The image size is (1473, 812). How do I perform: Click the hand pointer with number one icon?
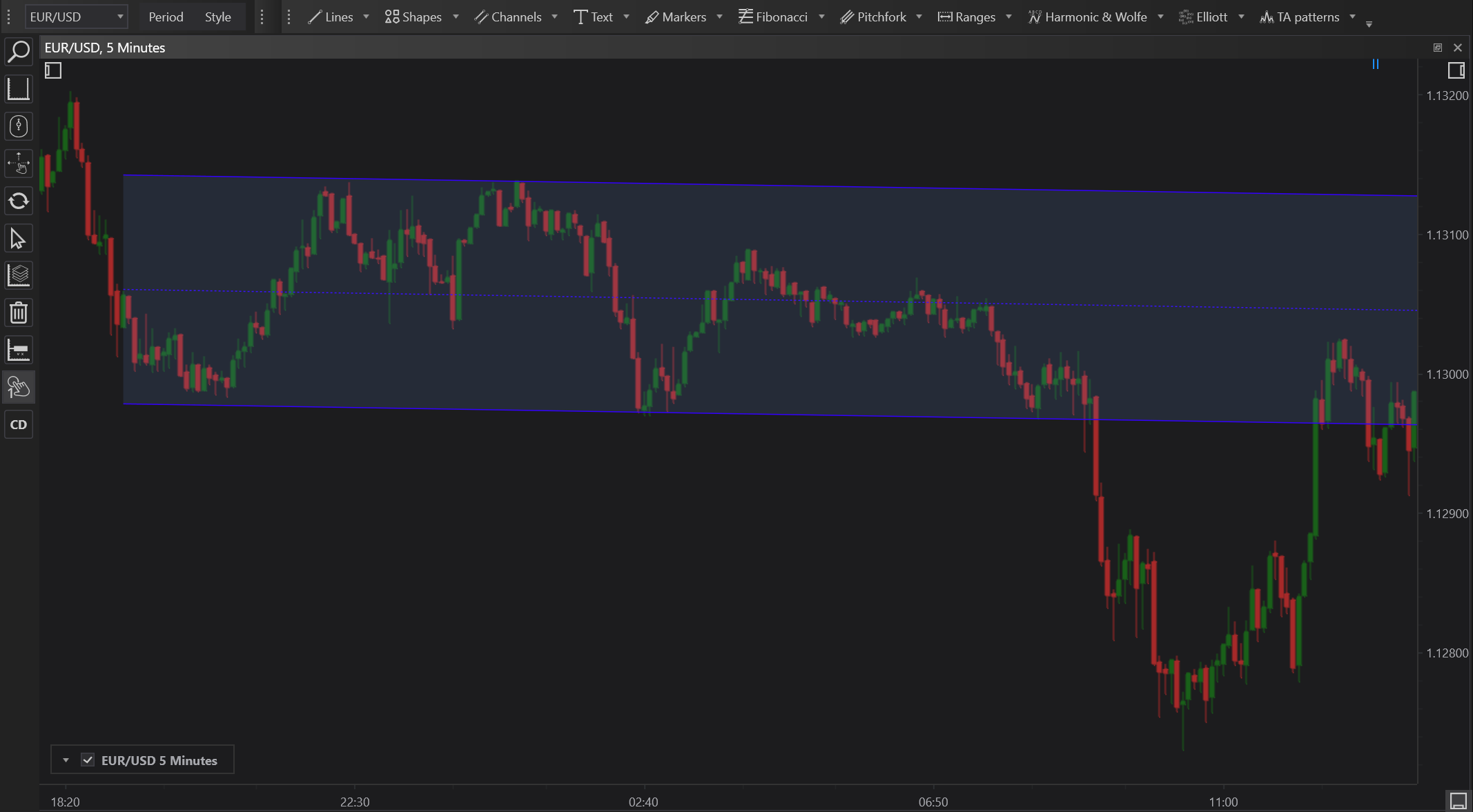point(19,388)
